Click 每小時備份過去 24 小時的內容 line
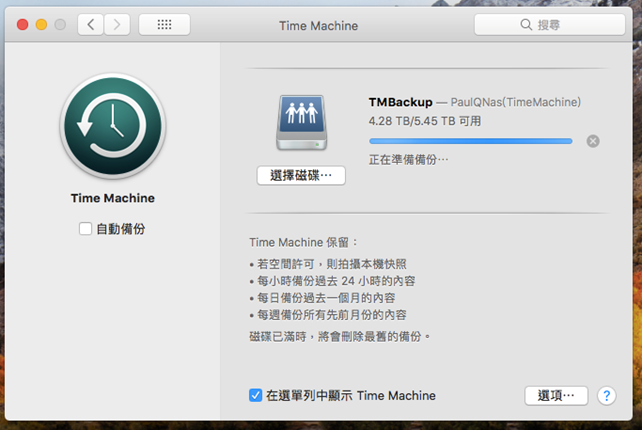 tap(332, 281)
